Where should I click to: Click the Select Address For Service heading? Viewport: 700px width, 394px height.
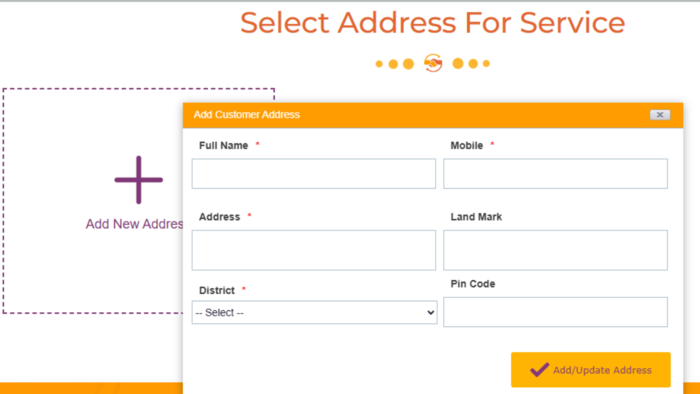(433, 22)
